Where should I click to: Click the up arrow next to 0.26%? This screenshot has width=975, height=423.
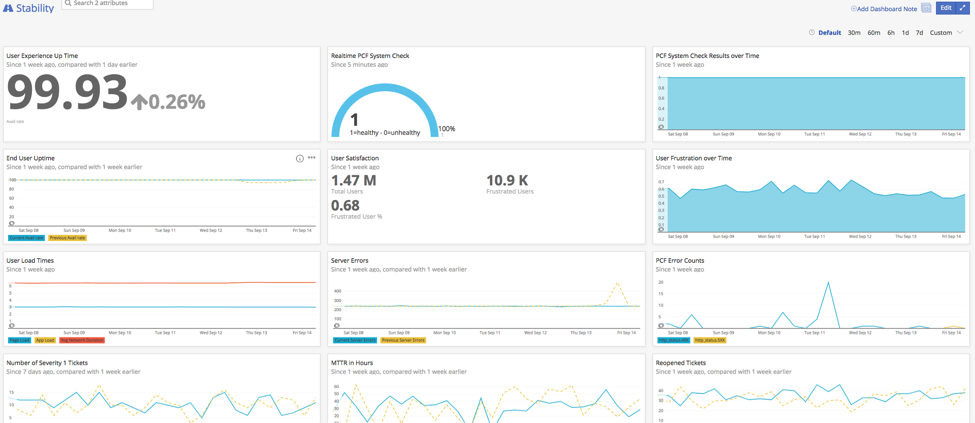click(x=139, y=103)
